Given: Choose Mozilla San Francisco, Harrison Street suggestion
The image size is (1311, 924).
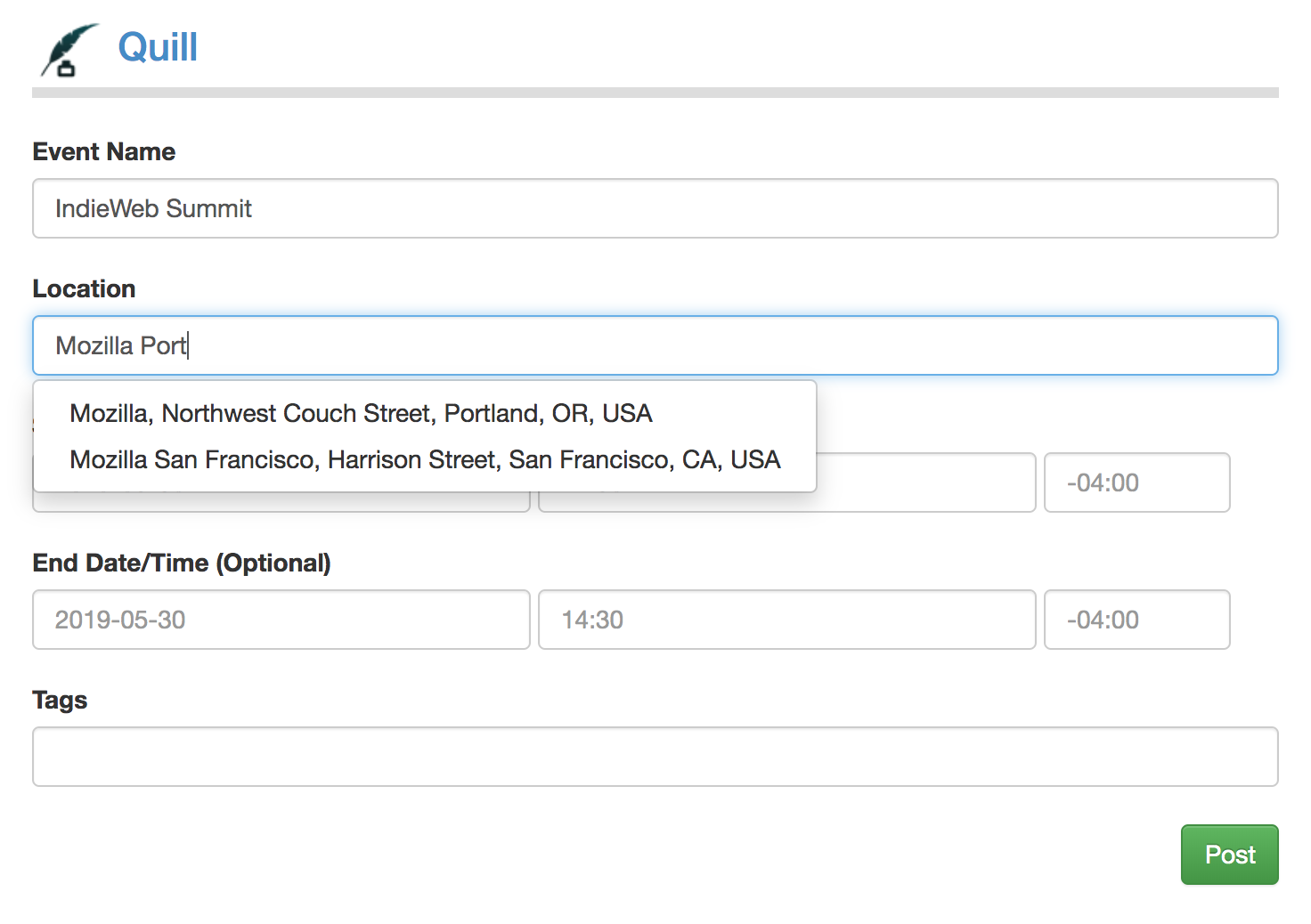Looking at the screenshot, I should 425,459.
